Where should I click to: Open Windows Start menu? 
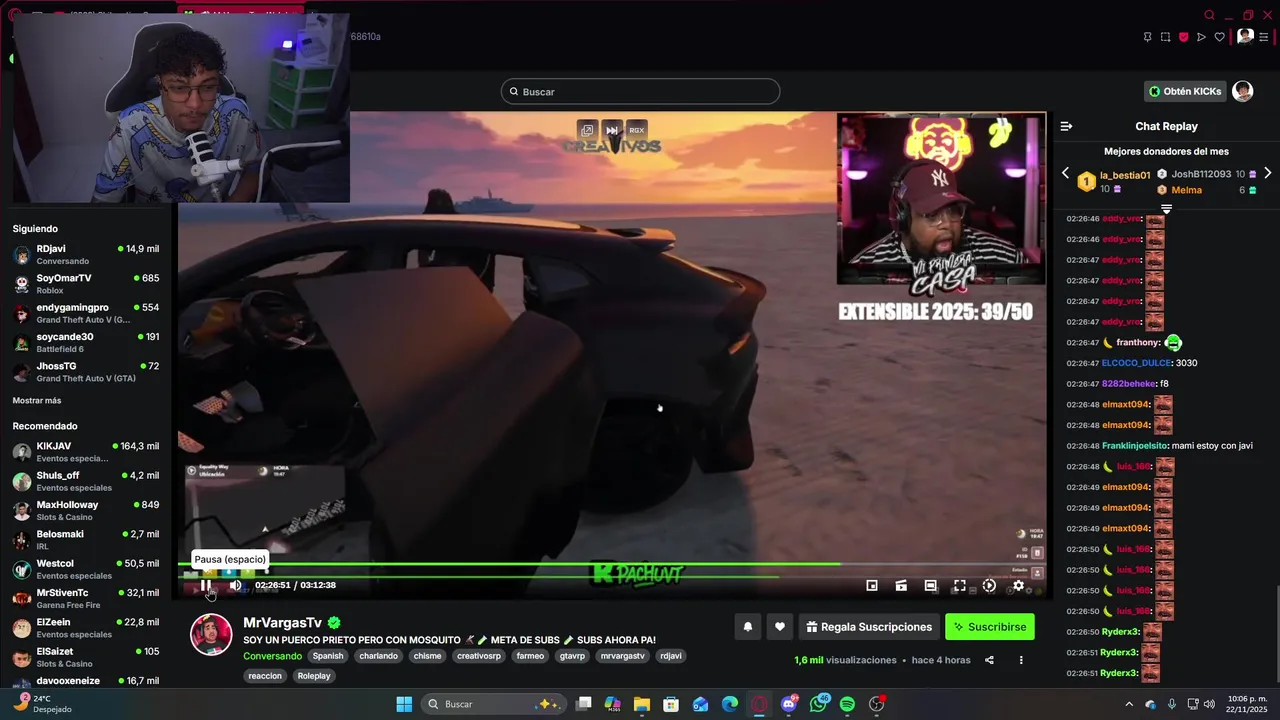pyautogui.click(x=404, y=704)
